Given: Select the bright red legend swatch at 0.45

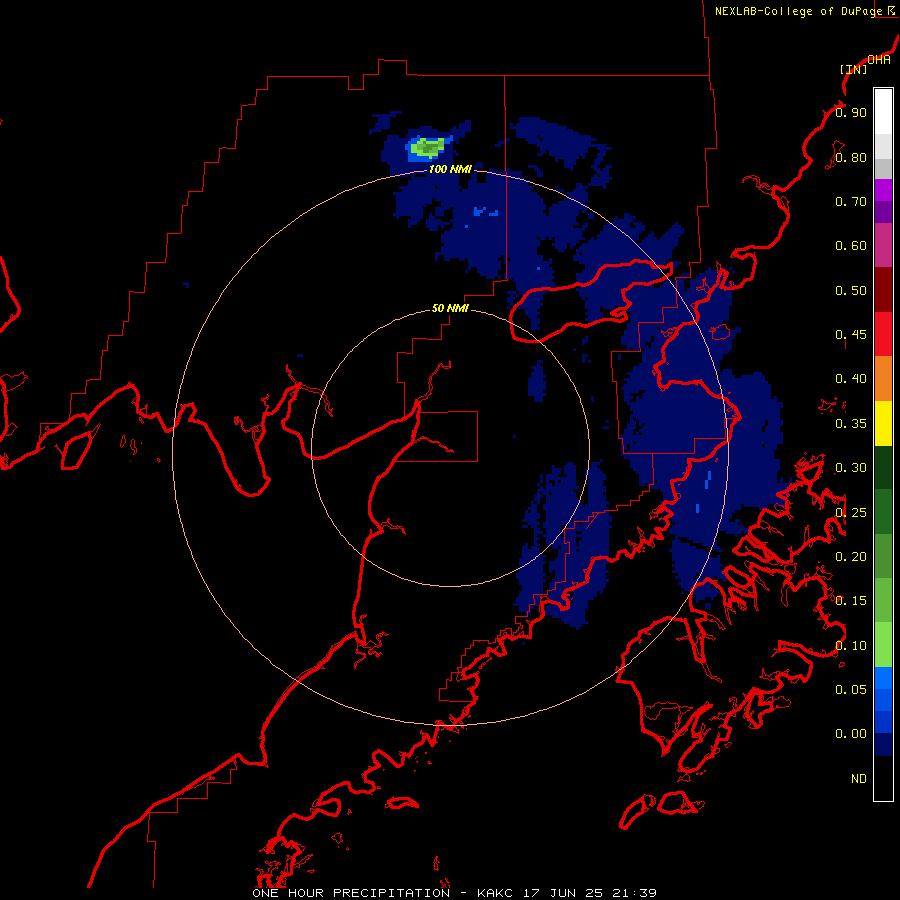Looking at the screenshot, I should coord(883,334).
